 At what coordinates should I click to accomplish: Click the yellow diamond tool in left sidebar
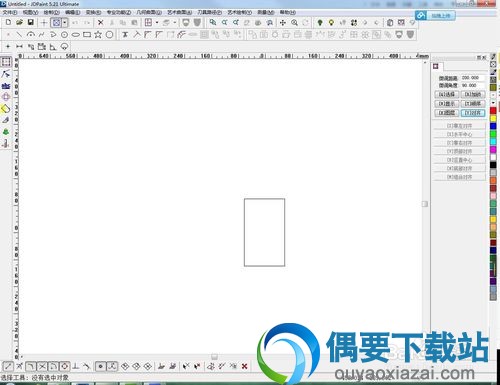point(6,109)
